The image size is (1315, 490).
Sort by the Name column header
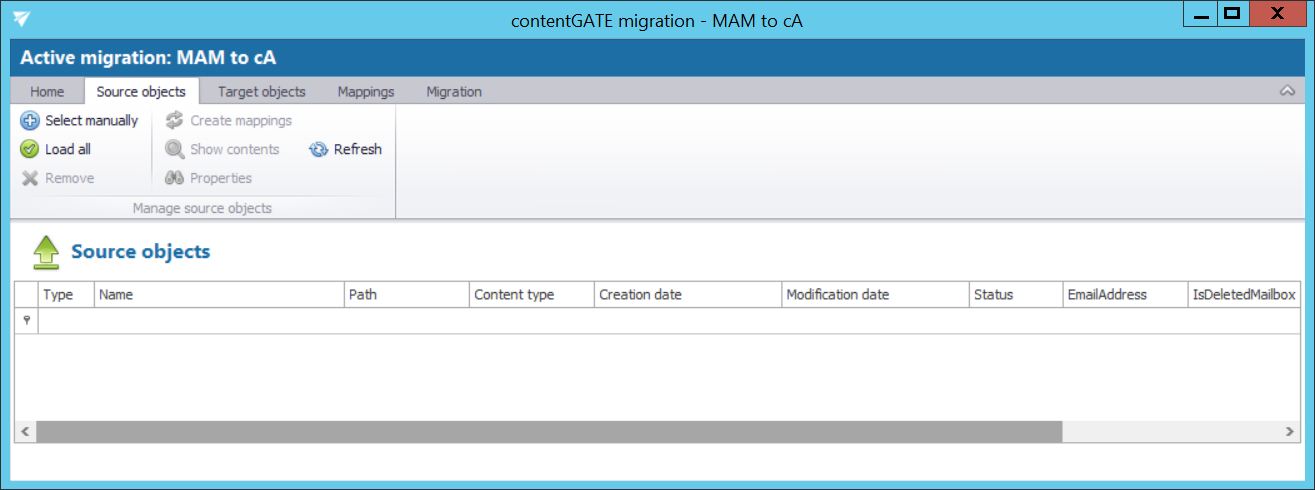pos(218,295)
